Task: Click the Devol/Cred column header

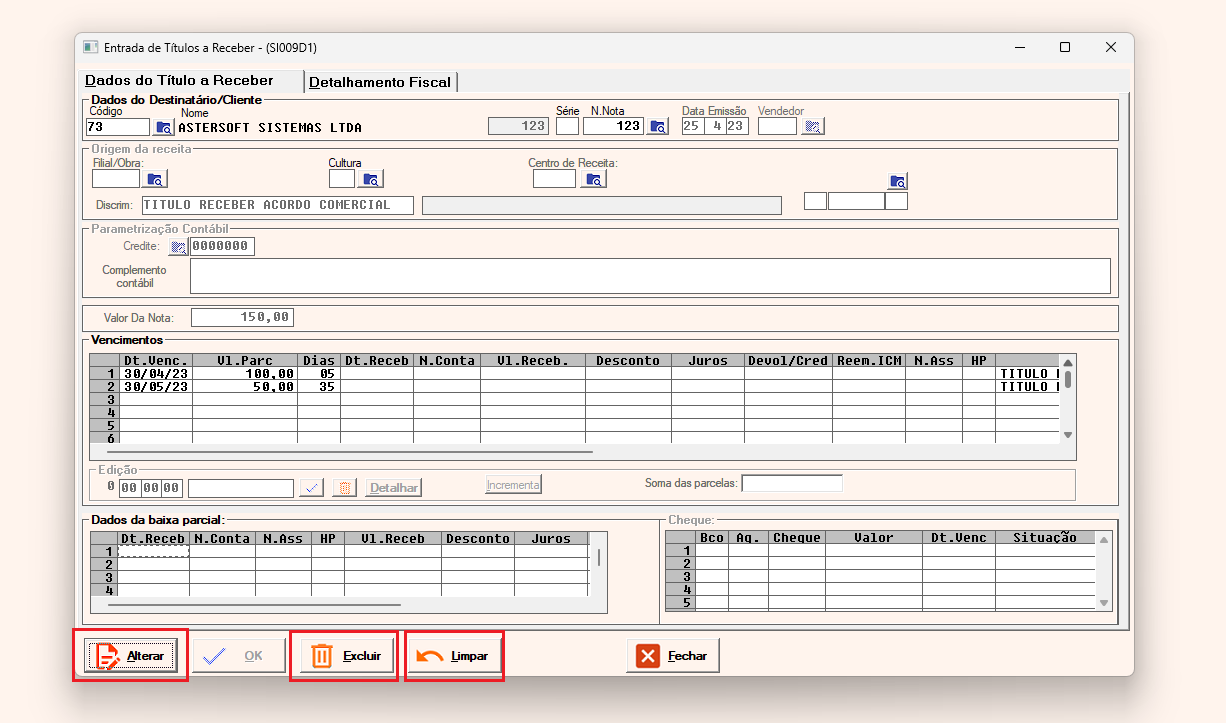Action: 788,360
